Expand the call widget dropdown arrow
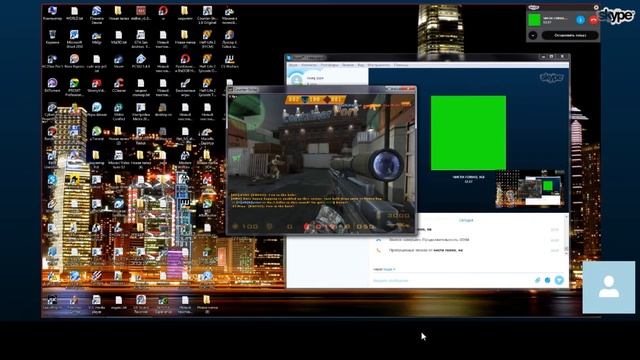The width and height of the screenshot is (640, 360). (x=533, y=36)
